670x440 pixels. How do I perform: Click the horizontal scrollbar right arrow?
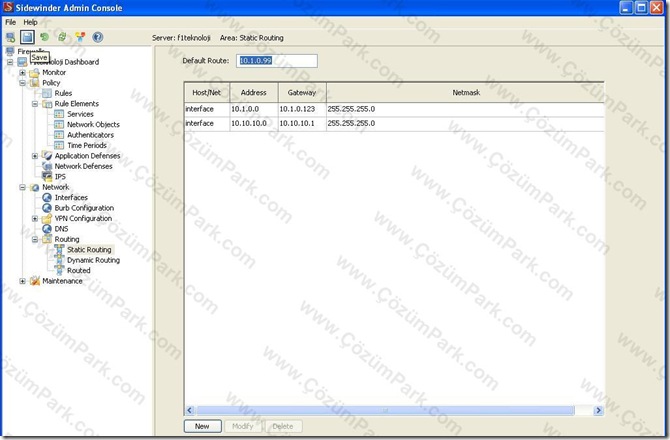pyautogui.click(x=598, y=410)
